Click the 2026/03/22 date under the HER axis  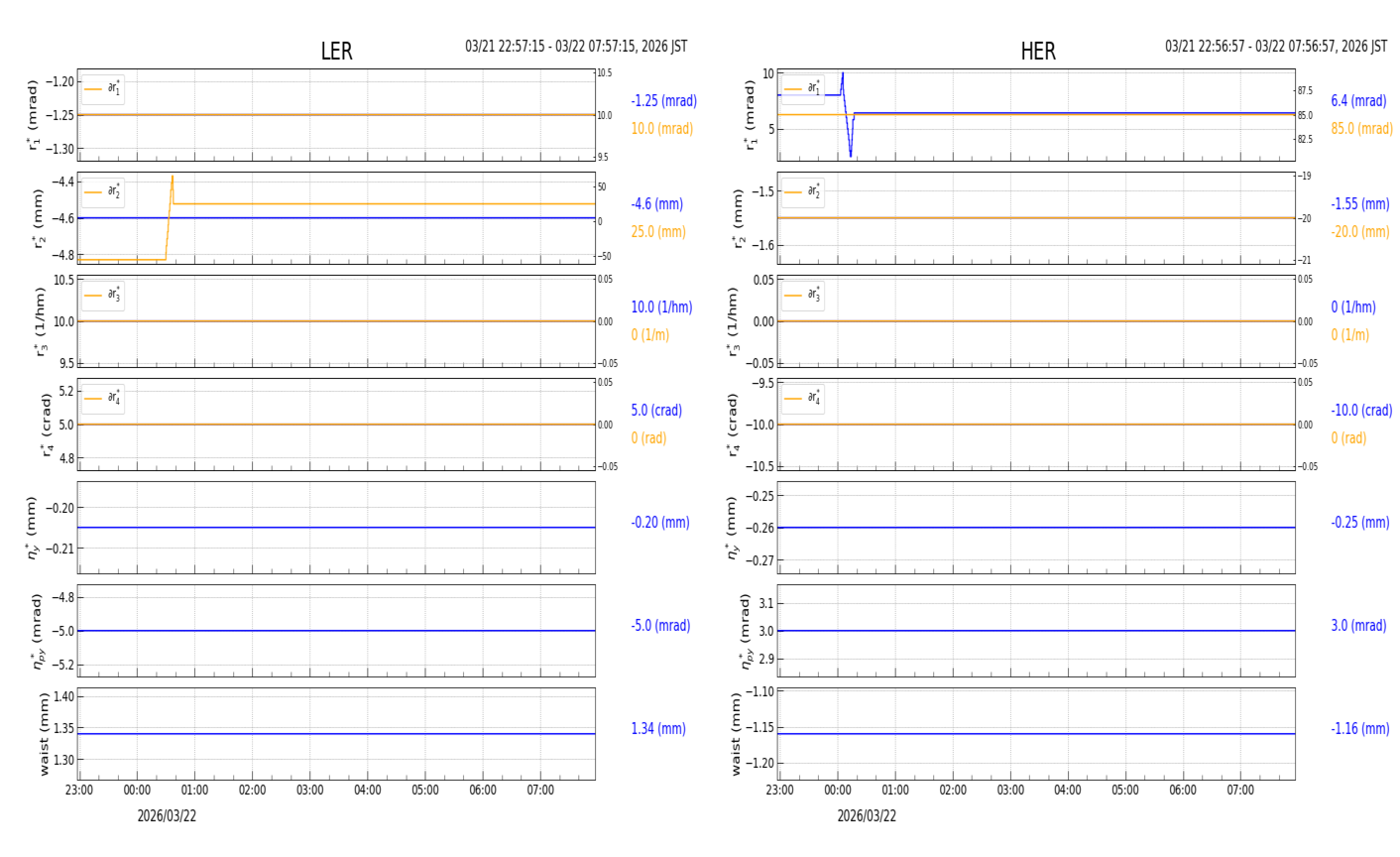coord(867,816)
